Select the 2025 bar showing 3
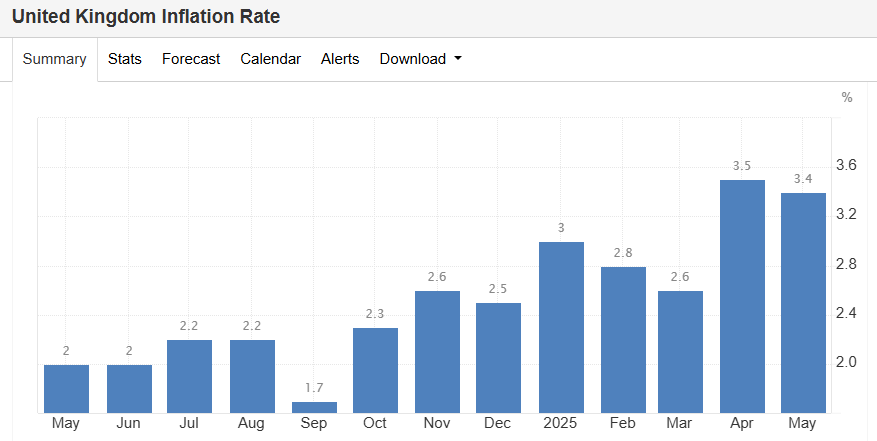The width and height of the screenshot is (877, 441). (x=561, y=327)
